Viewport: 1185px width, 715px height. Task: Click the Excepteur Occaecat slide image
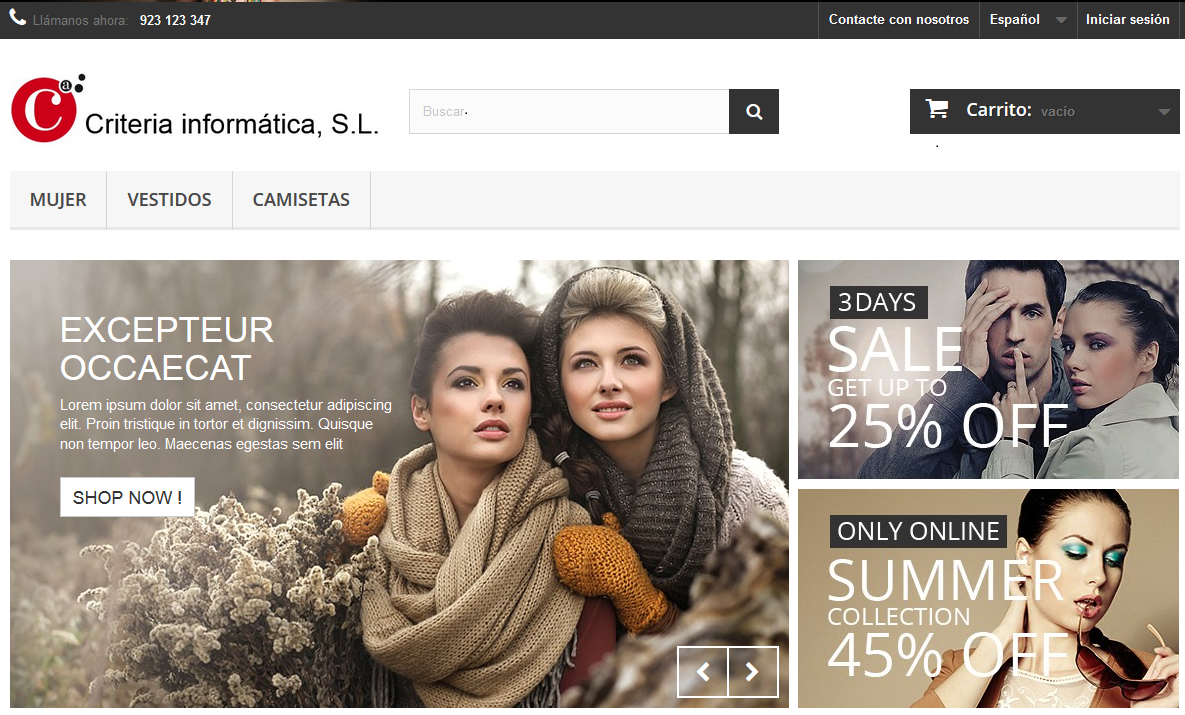(x=399, y=484)
